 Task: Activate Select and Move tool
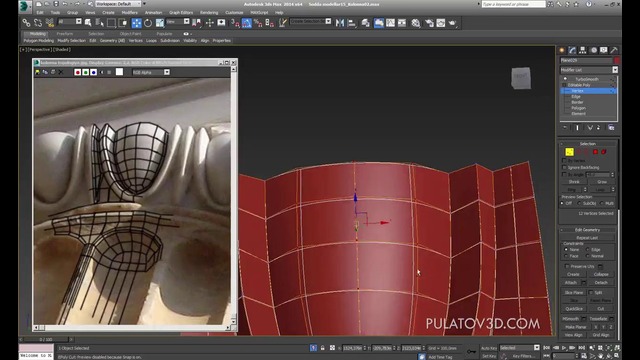click(136, 23)
